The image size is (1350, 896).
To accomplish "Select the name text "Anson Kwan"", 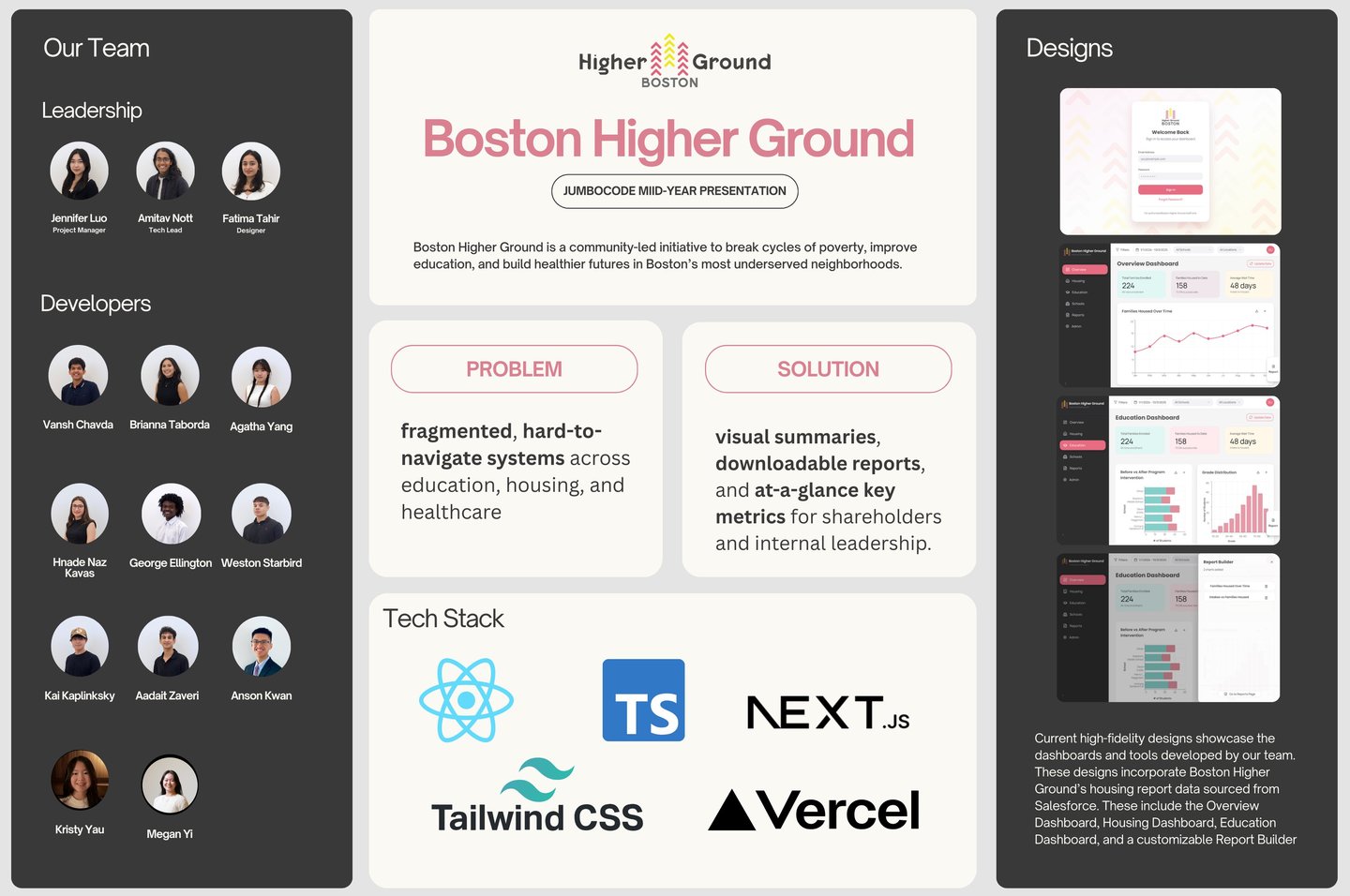I will click(x=262, y=695).
